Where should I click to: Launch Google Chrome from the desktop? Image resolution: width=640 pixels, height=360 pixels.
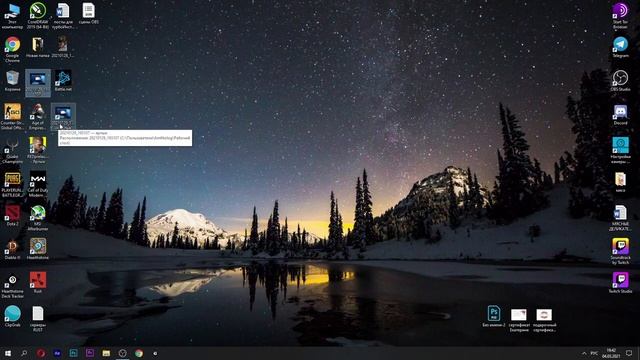12,49
